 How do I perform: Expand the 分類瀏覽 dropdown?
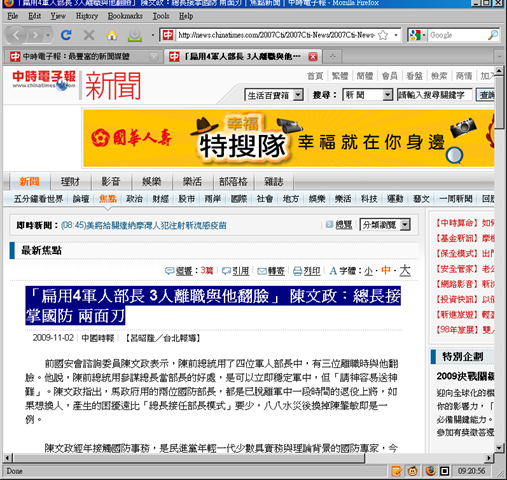405,225
